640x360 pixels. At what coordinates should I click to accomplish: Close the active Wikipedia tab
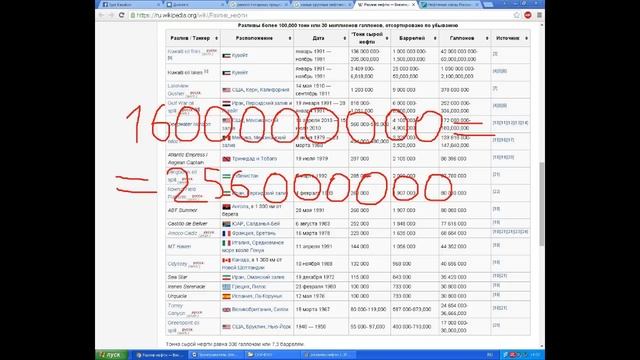point(413,4)
